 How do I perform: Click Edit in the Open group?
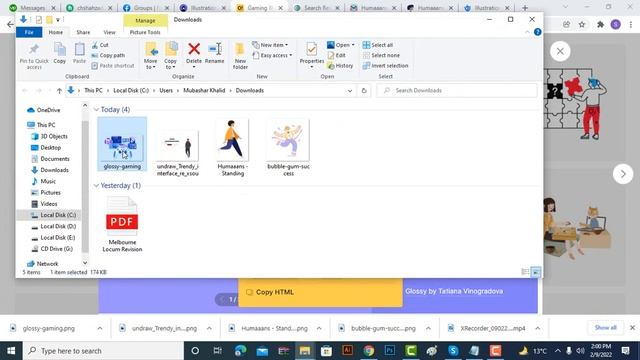[337, 55]
